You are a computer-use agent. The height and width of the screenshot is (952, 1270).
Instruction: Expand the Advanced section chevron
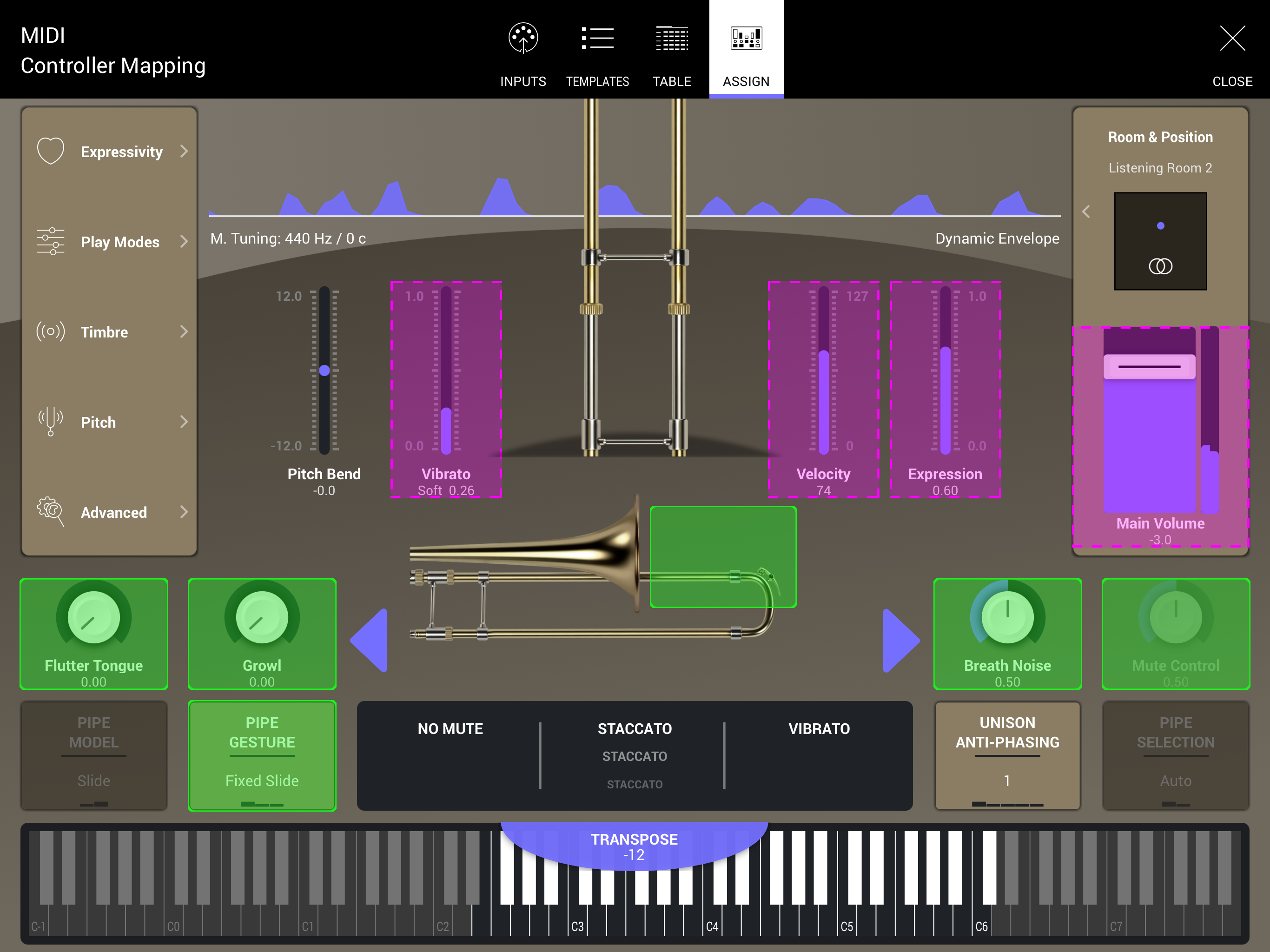[184, 512]
